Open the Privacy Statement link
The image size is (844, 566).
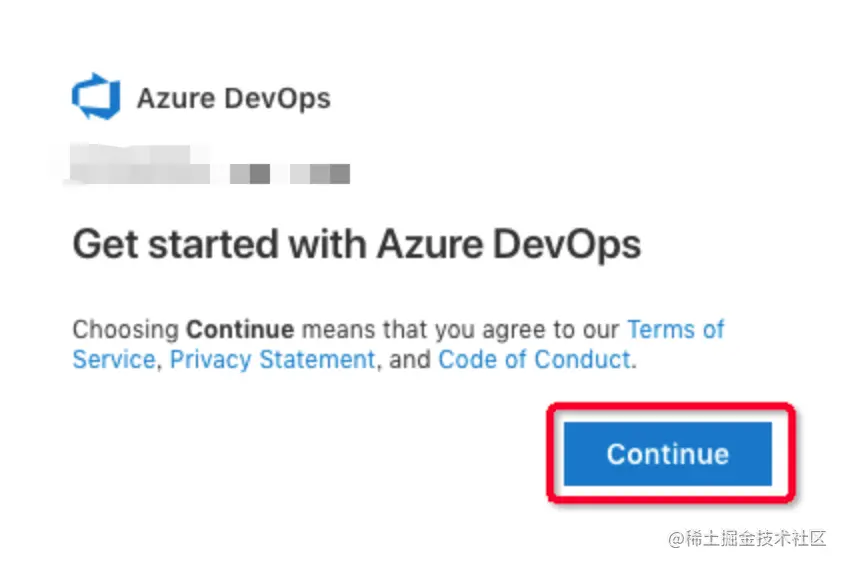pyautogui.click(x=272, y=359)
